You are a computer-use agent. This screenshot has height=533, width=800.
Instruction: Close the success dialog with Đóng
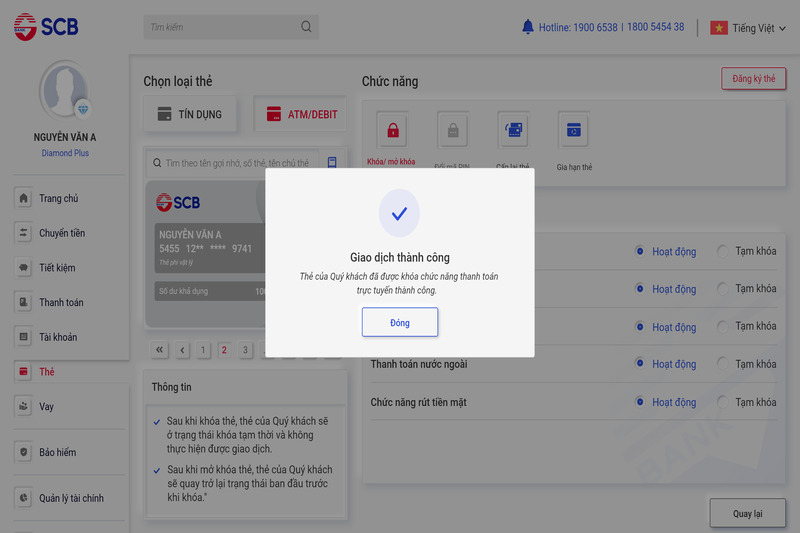(x=399, y=322)
